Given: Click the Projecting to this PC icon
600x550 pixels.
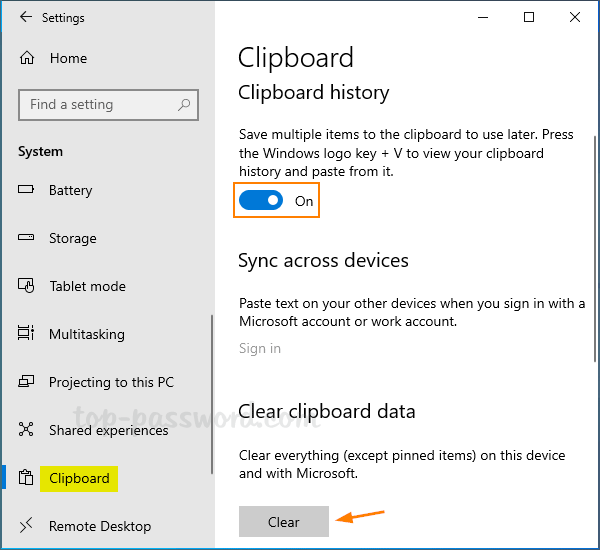Looking at the screenshot, I should (x=28, y=382).
